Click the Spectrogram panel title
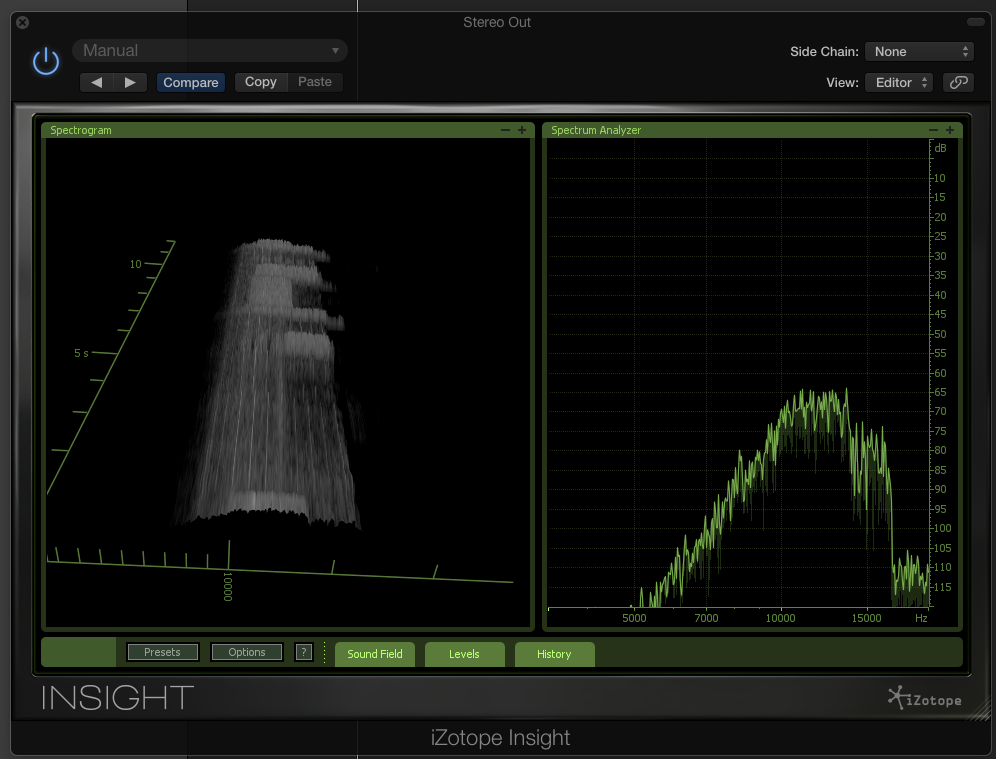 [81, 130]
